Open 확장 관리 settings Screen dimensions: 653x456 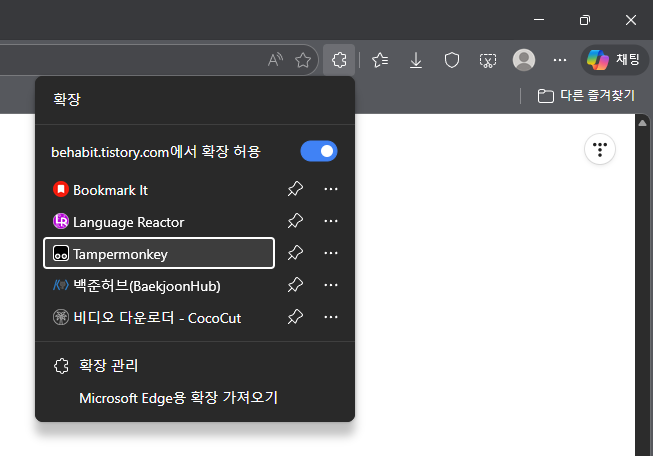point(195,366)
